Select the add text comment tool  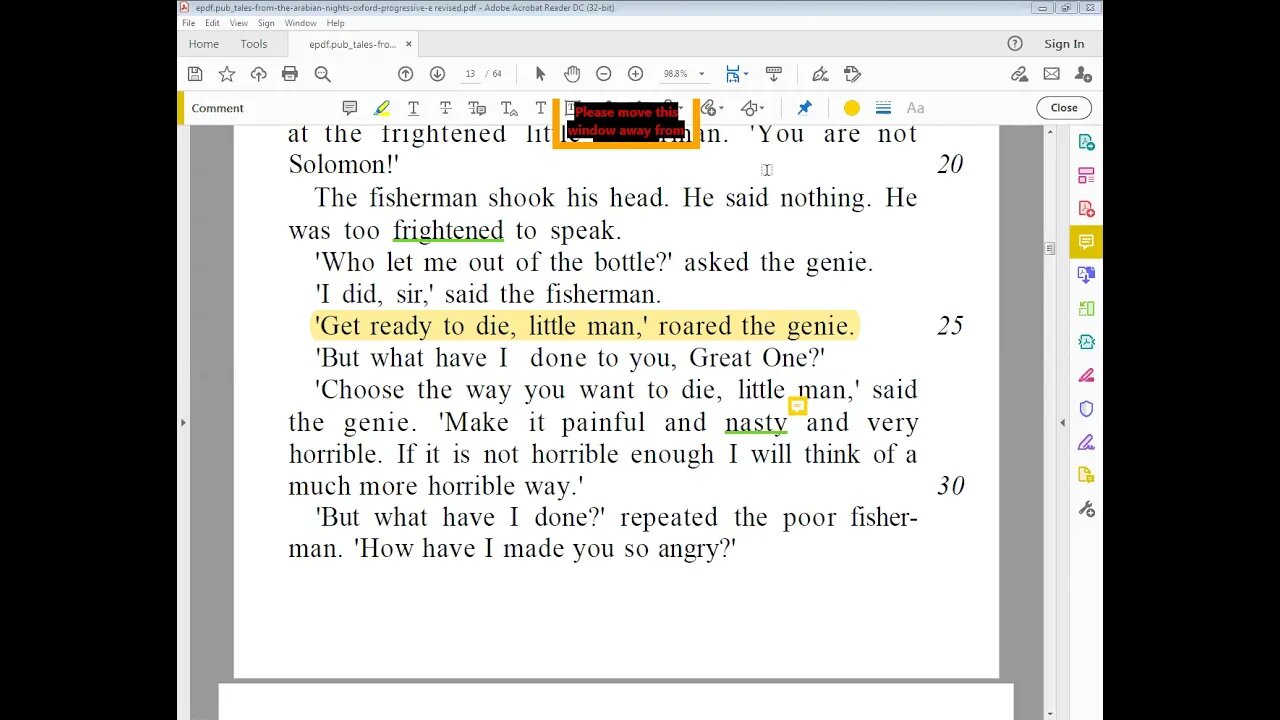point(541,108)
